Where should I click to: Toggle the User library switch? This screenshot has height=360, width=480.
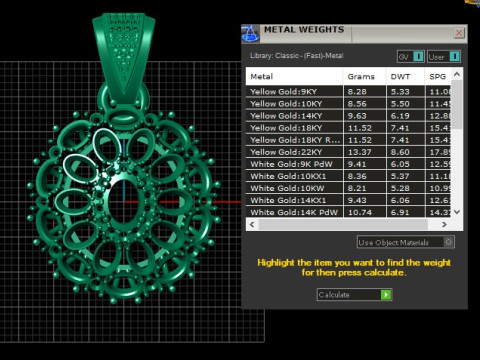pyautogui.click(x=444, y=57)
